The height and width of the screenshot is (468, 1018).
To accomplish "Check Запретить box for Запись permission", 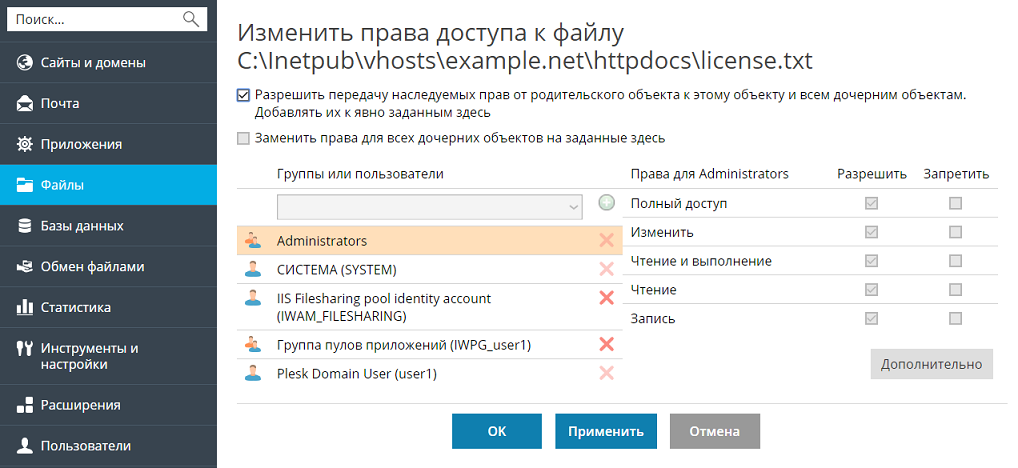I will [x=955, y=318].
